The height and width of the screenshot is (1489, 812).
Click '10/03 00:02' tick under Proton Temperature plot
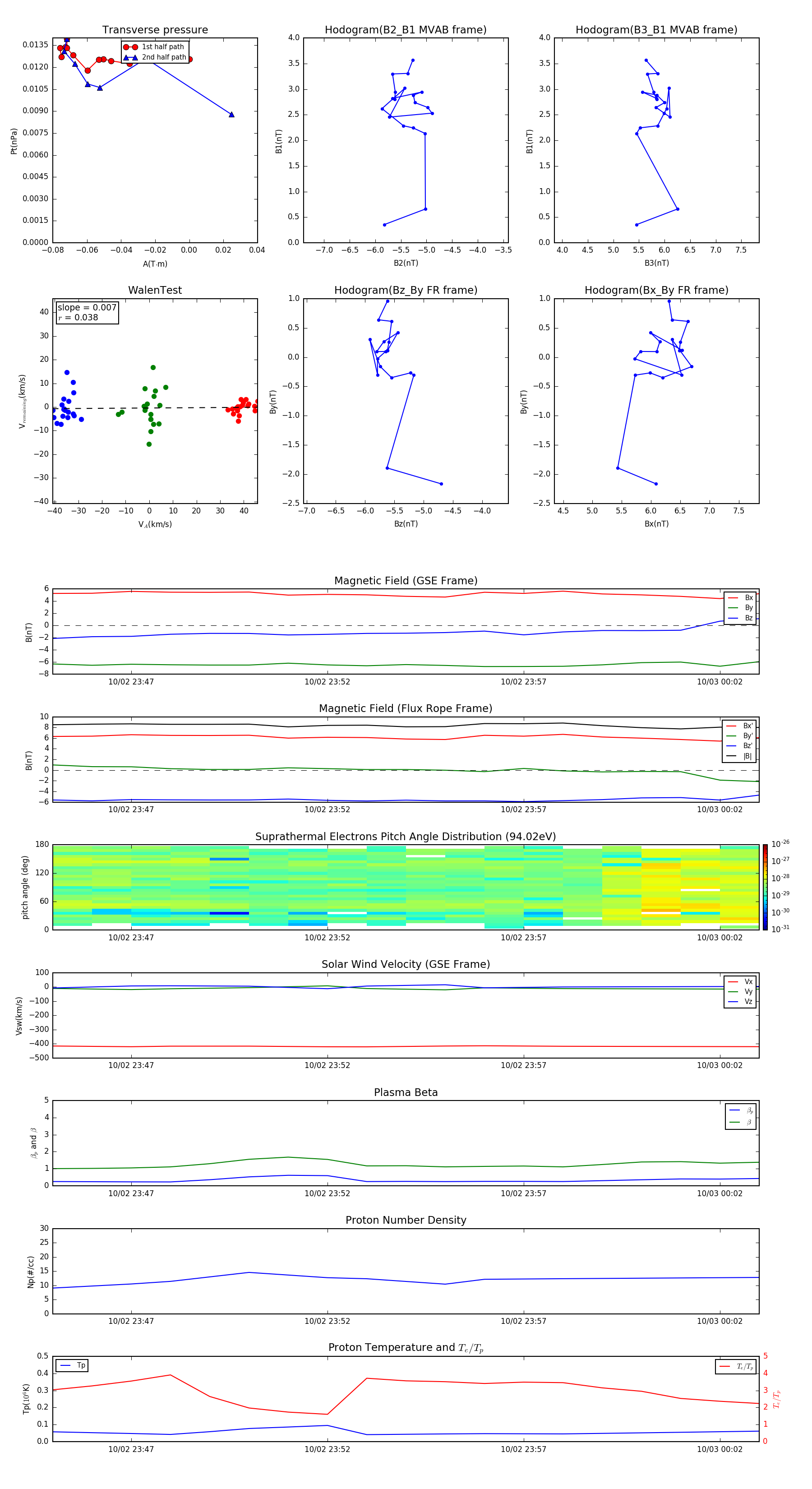(x=720, y=1449)
